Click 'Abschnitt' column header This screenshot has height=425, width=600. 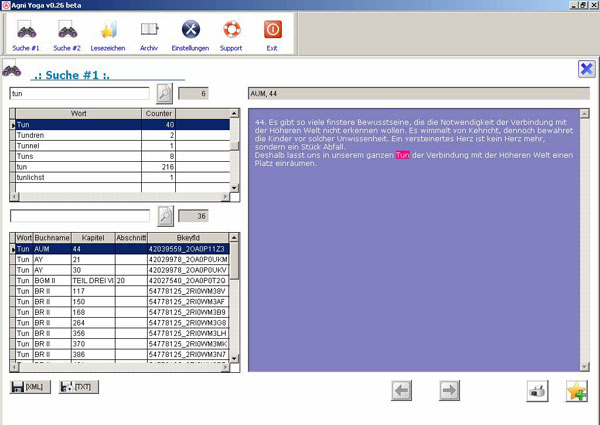pos(131,238)
